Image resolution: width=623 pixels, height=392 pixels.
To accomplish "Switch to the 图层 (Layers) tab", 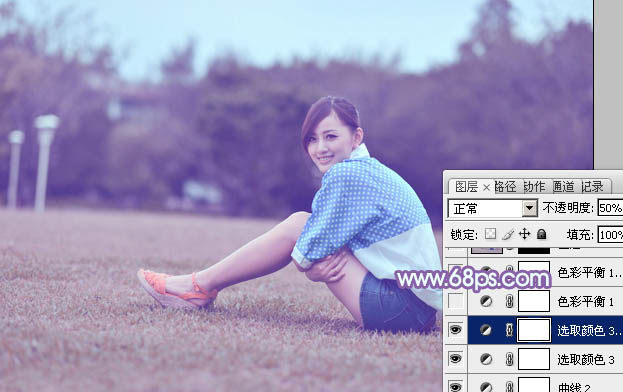I will point(466,187).
